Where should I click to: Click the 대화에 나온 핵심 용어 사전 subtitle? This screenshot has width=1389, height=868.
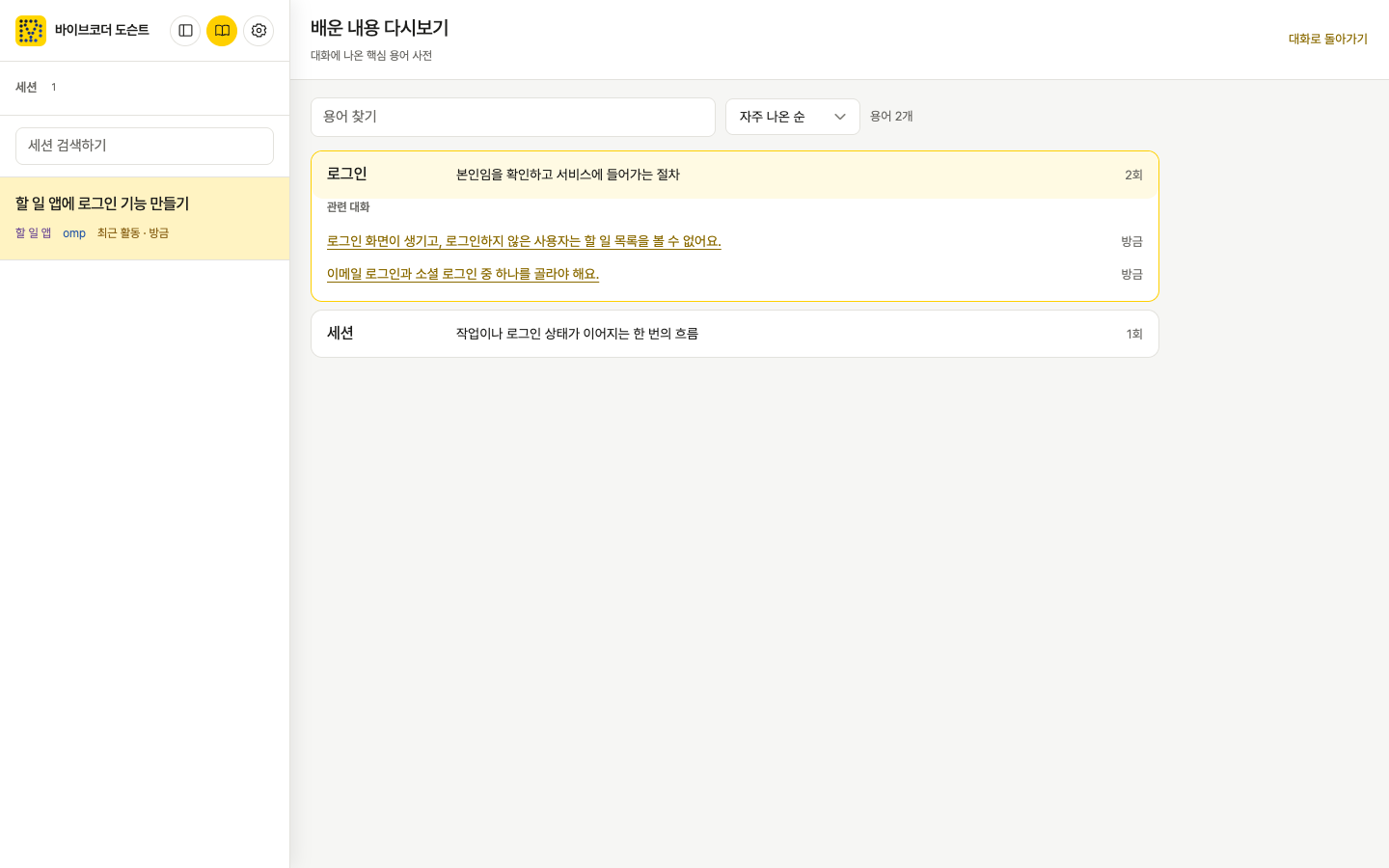[371, 56]
